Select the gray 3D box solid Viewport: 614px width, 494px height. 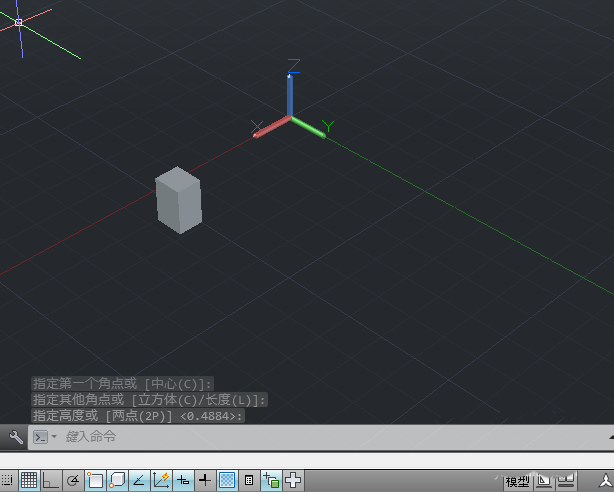tap(179, 200)
